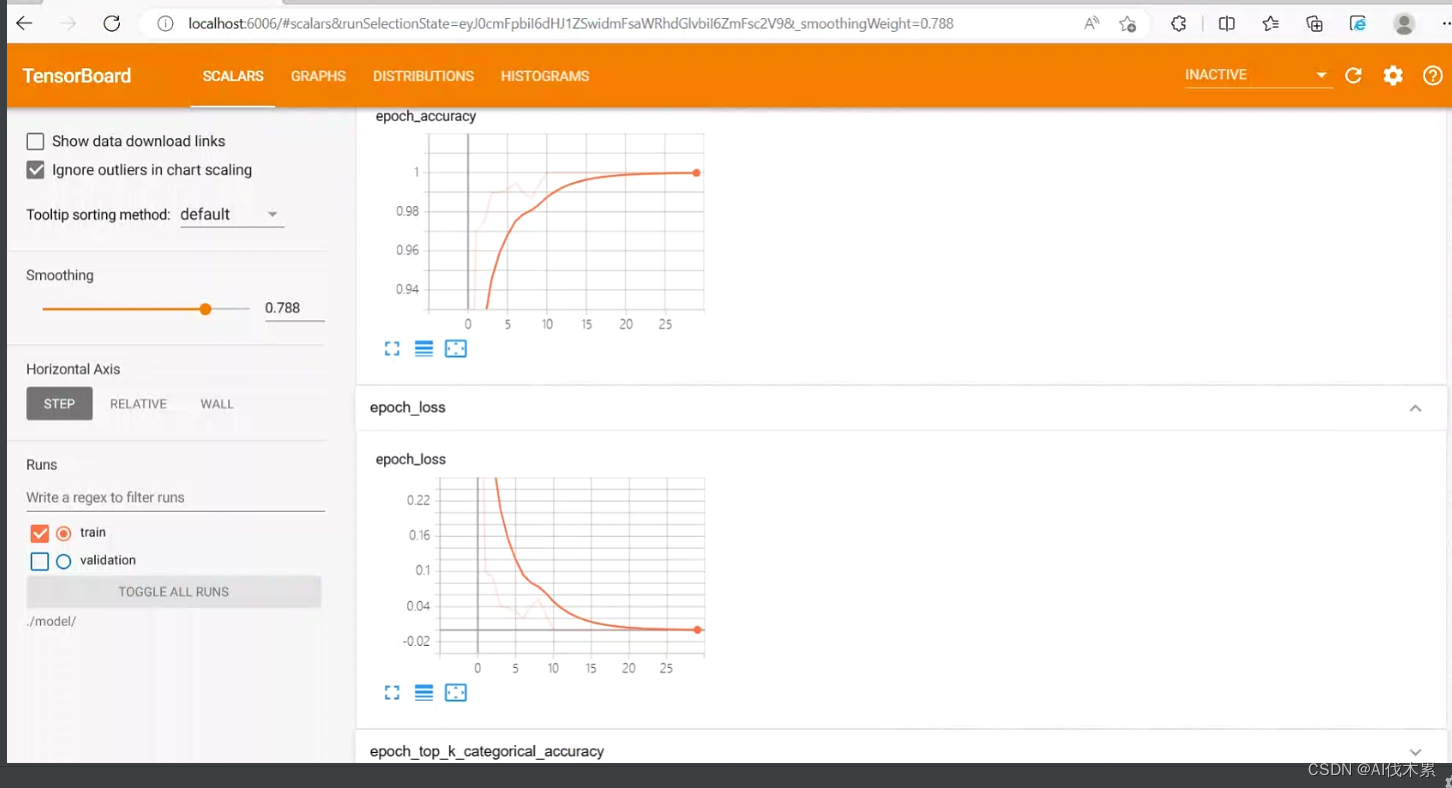Open the browser profile avatar
This screenshot has height=788, width=1452.
[1404, 23]
